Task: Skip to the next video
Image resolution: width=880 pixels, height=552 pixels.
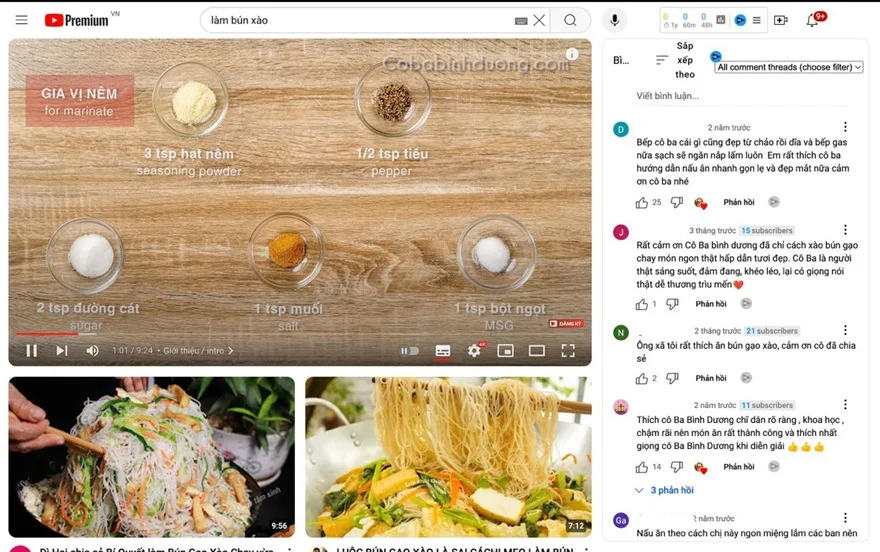Action: tap(62, 351)
